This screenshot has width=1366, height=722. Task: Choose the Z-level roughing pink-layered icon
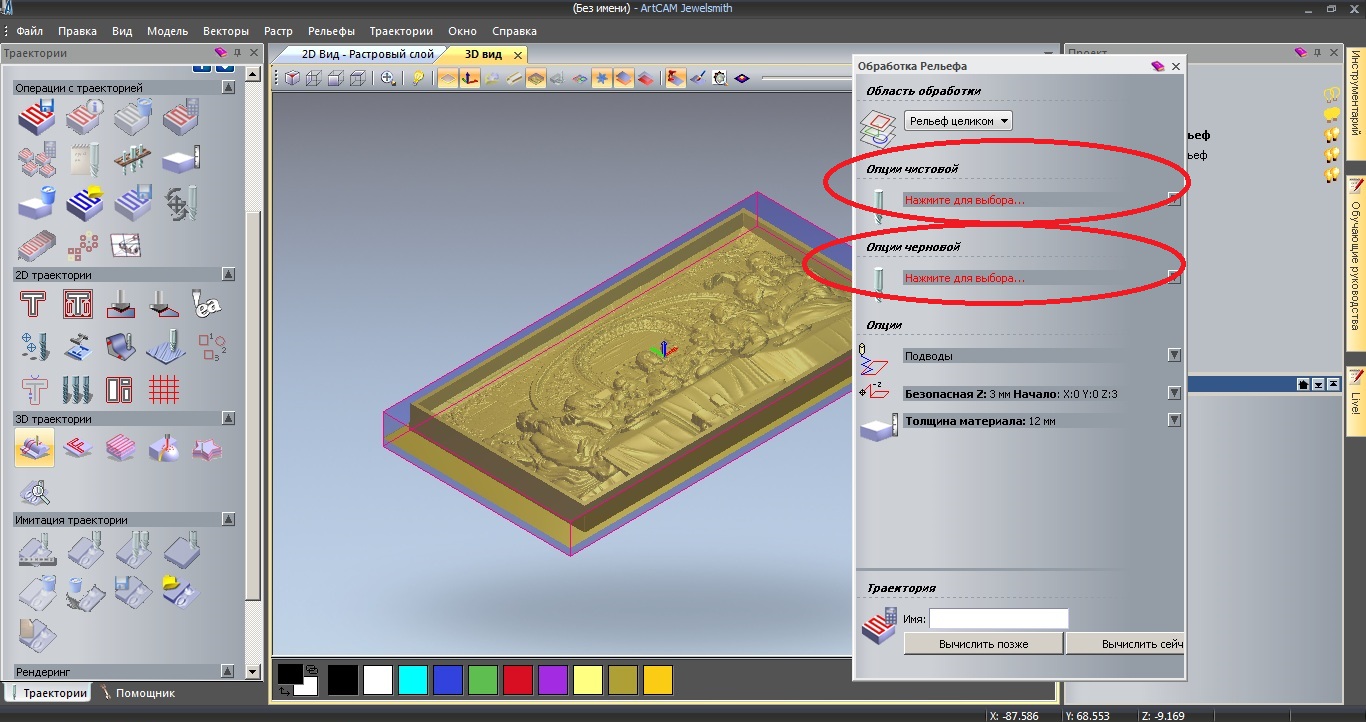point(121,448)
